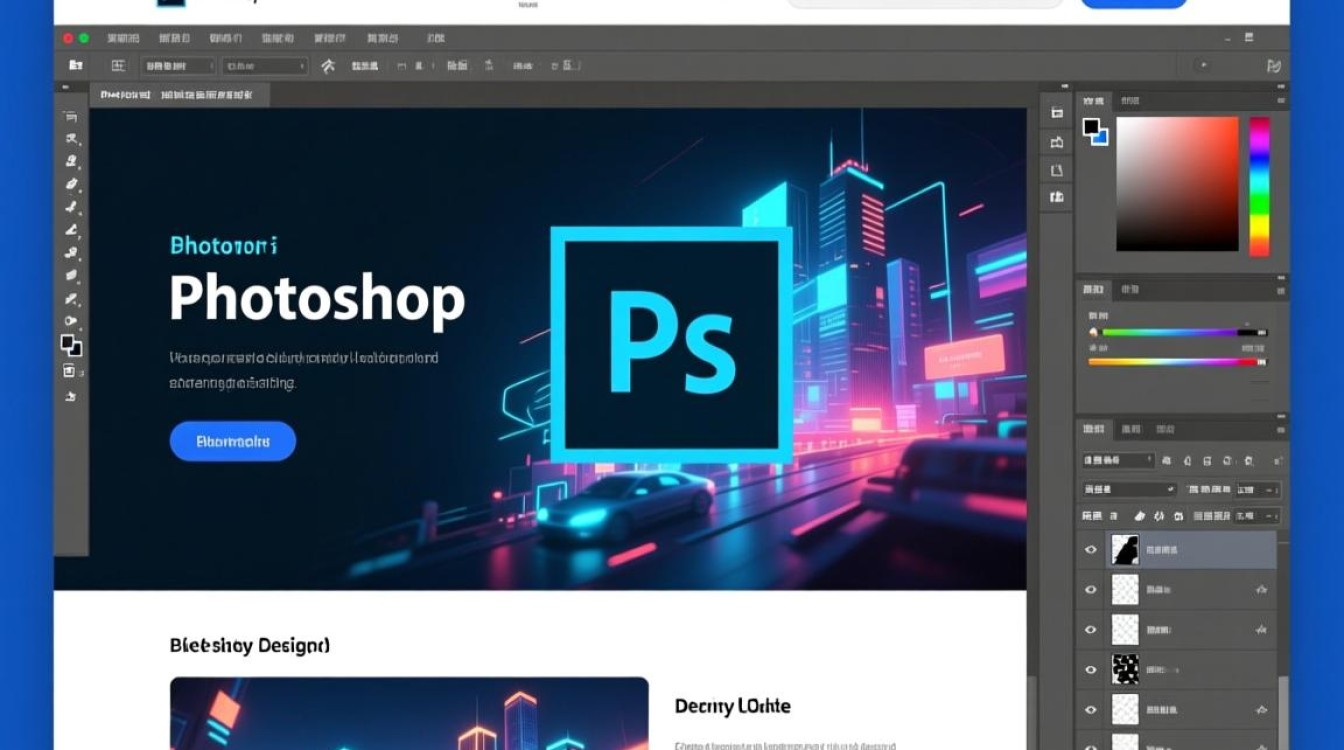Click the foreground/background swatch in the left toolbar
Screen dimensions: 1344x750
pos(71,346)
